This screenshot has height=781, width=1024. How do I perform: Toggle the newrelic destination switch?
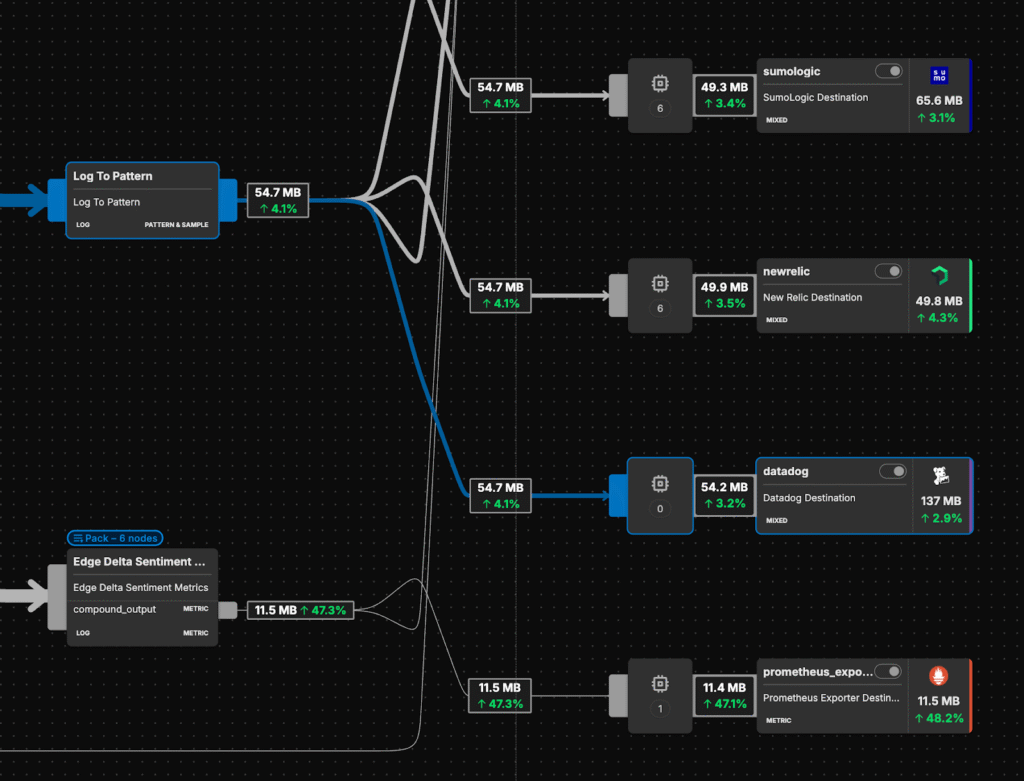[888, 272]
